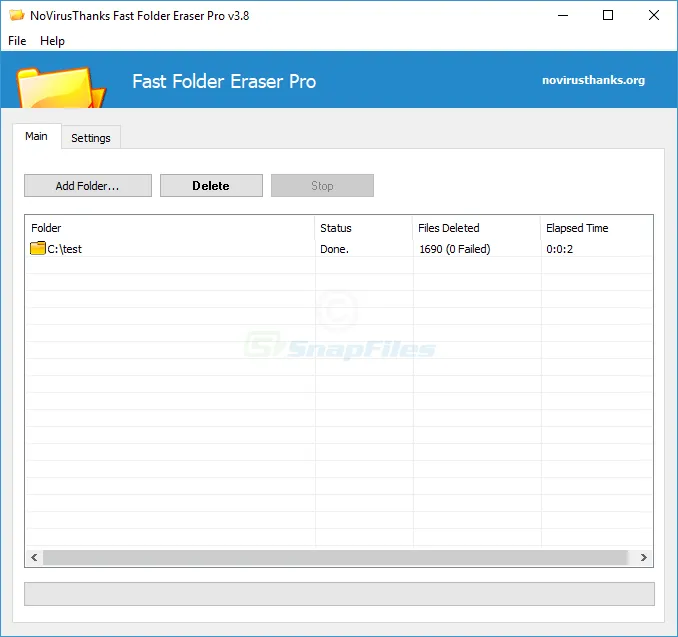This screenshot has height=637, width=678.
Task: Sort by the Folder column header
Action: pyautogui.click(x=170, y=228)
